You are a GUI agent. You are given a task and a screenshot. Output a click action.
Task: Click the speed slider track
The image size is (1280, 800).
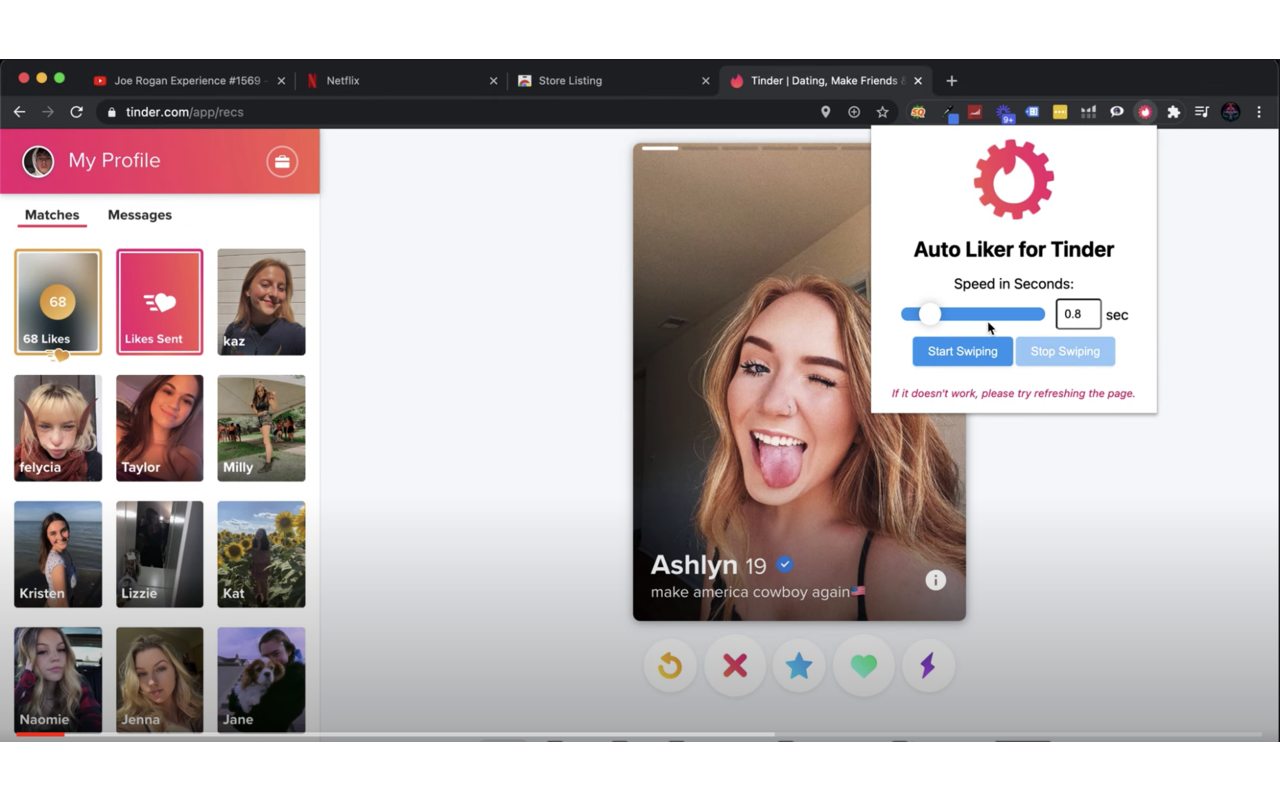click(973, 314)
